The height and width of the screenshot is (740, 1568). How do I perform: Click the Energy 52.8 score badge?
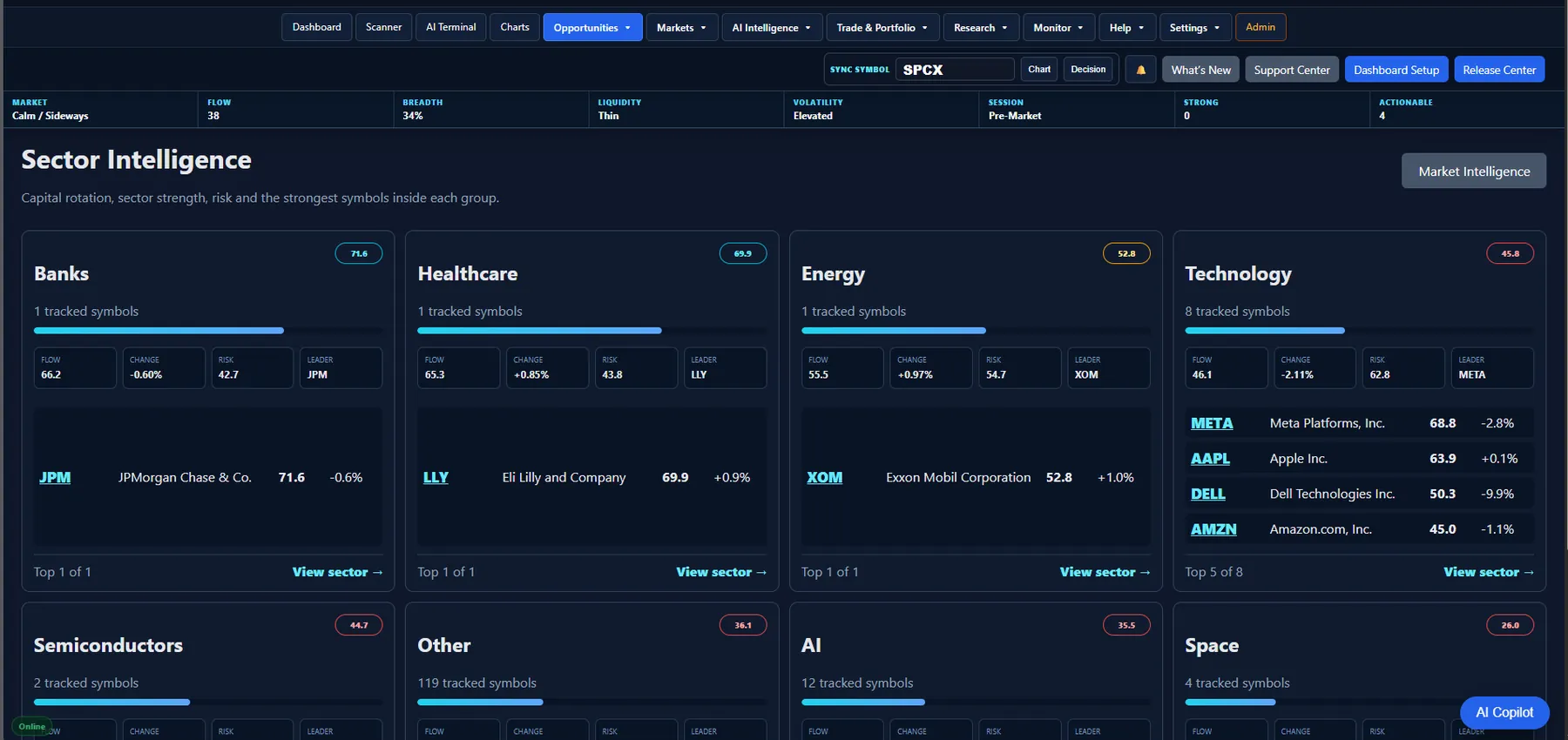click(1126, 253)
